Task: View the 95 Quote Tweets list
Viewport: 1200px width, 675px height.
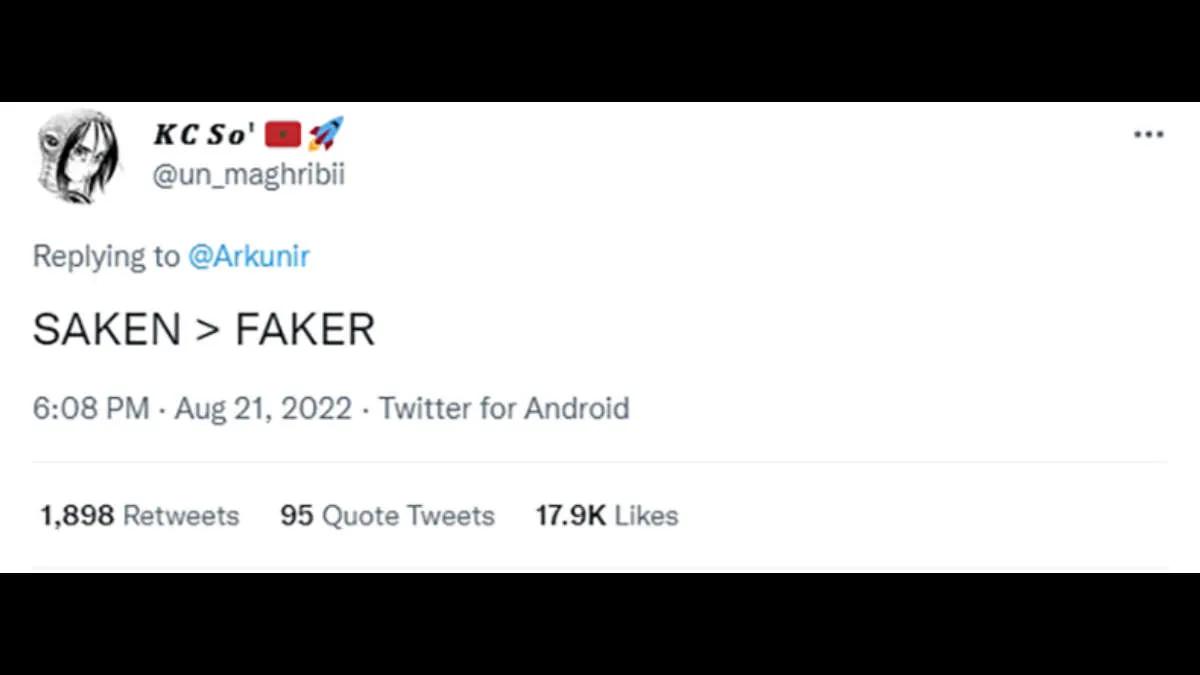Action: click(x=387, y=516)
